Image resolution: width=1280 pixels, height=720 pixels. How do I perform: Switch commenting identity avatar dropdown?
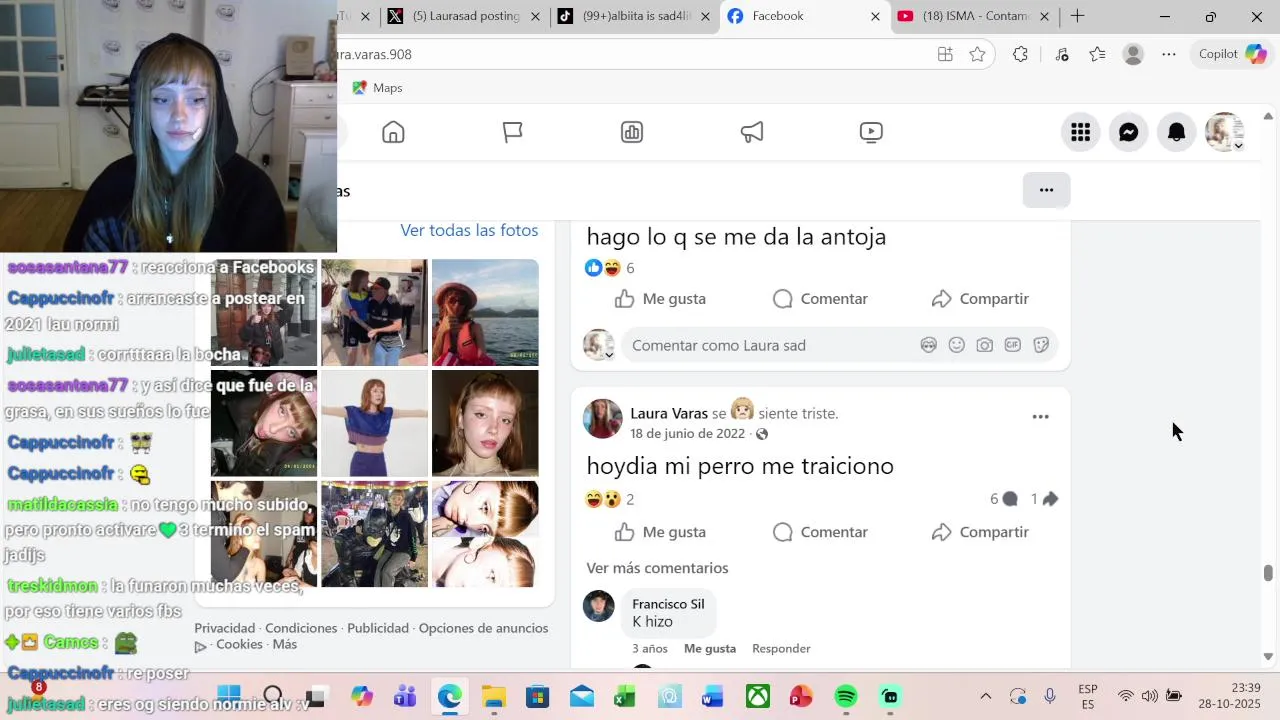coord(599,345)
